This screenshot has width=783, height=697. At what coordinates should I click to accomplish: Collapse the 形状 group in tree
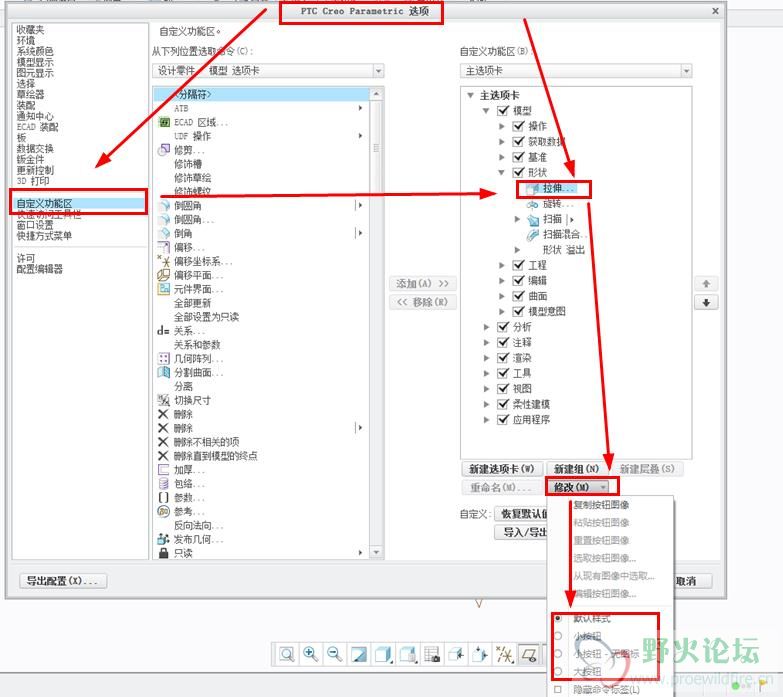click(x=501, y=172)
